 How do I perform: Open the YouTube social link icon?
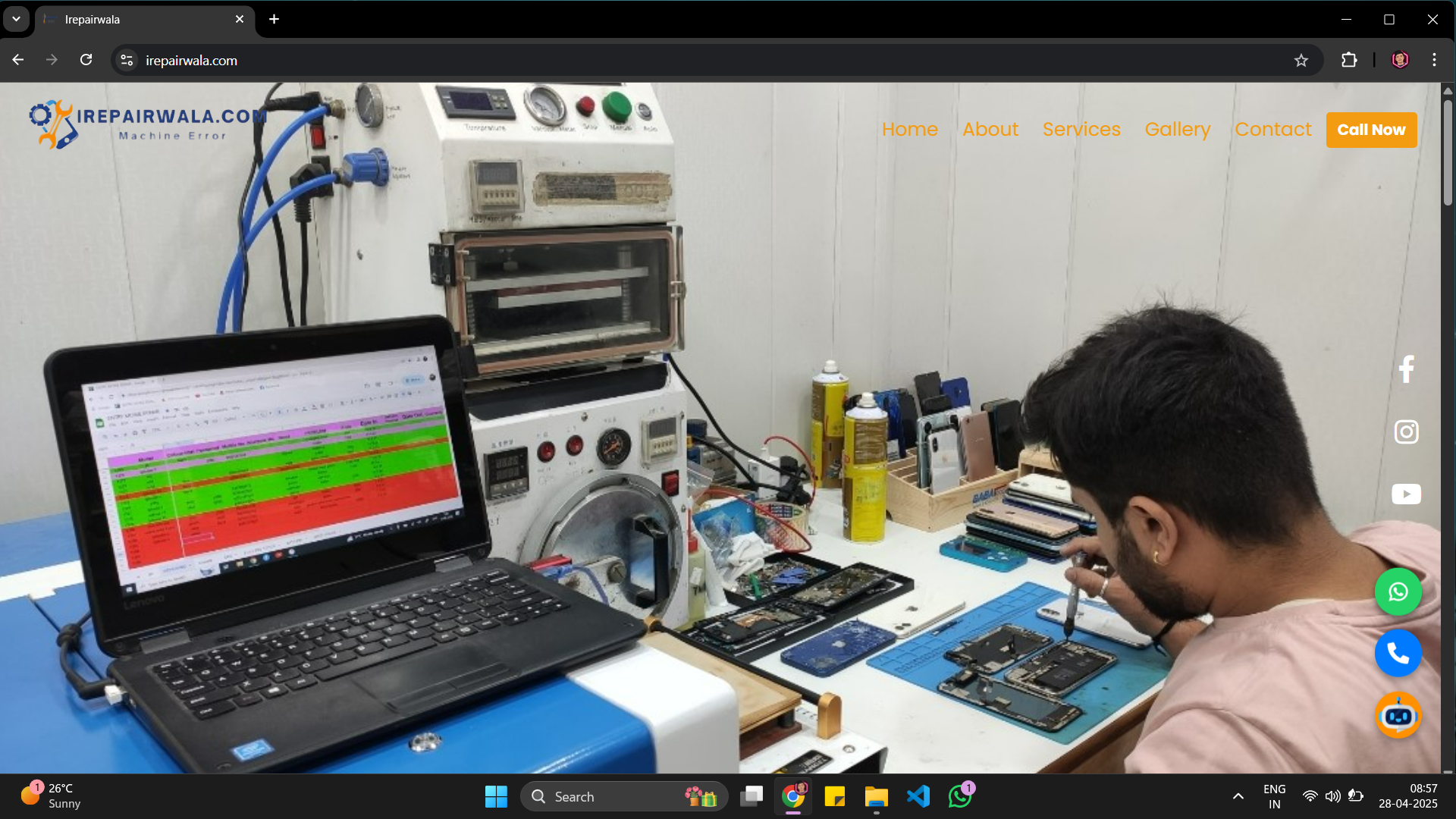(1406, 494)
